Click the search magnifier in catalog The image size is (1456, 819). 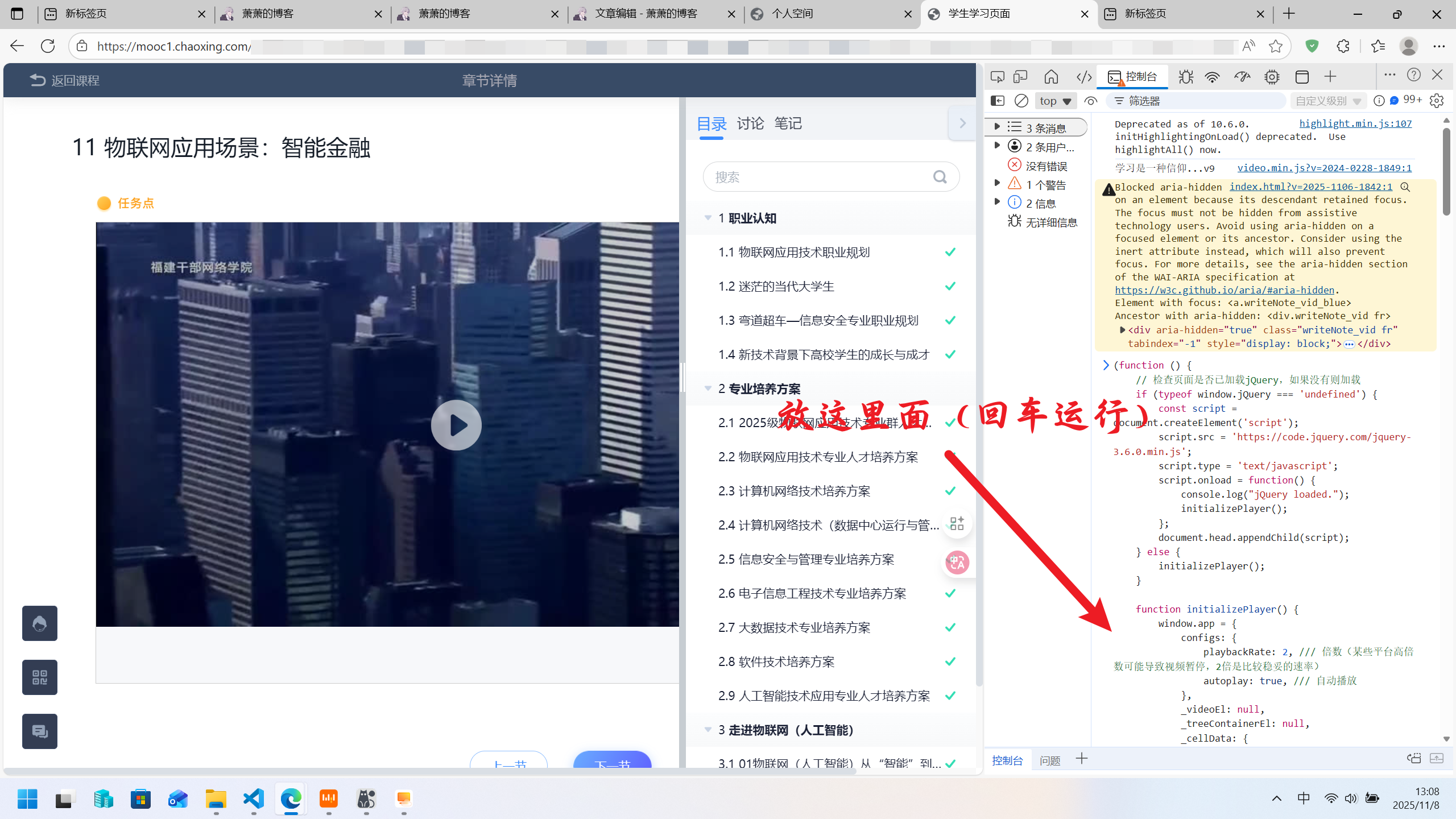pos(940,177)
